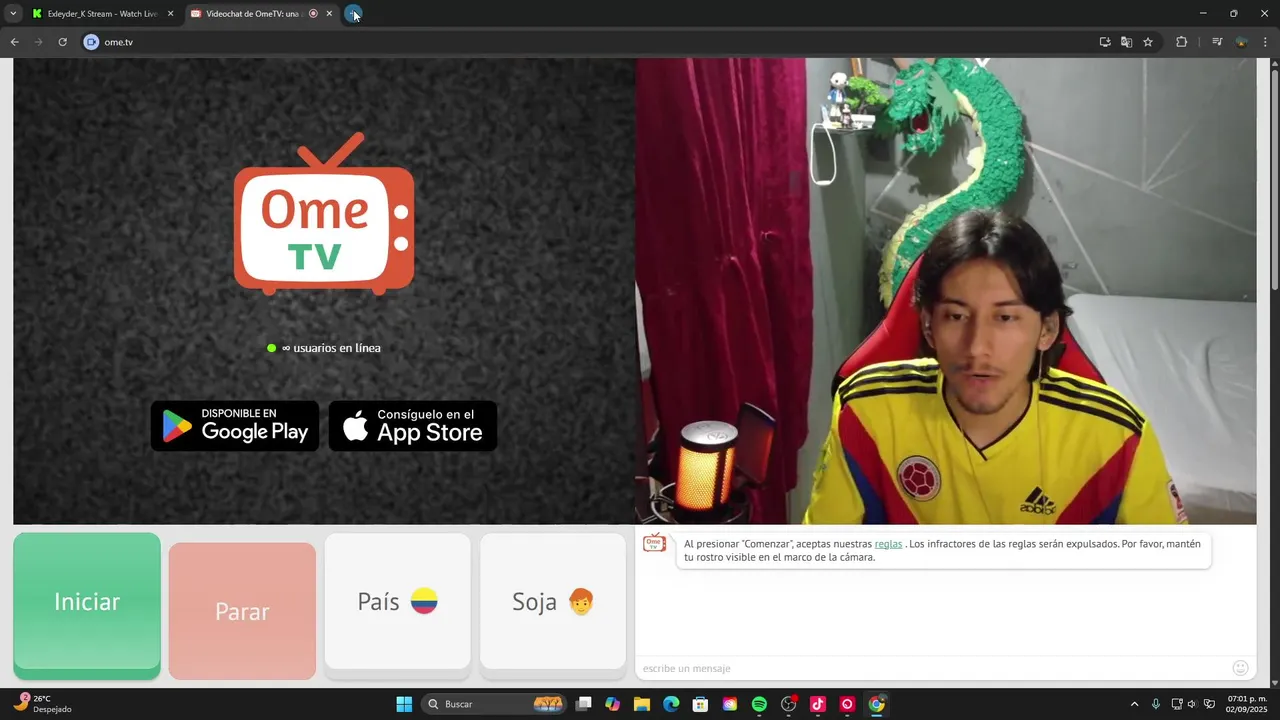This screenshot has height=720, width=1280.
Task: Open Microsoft Store from the taskbar
Action: [x=701, y=704]
